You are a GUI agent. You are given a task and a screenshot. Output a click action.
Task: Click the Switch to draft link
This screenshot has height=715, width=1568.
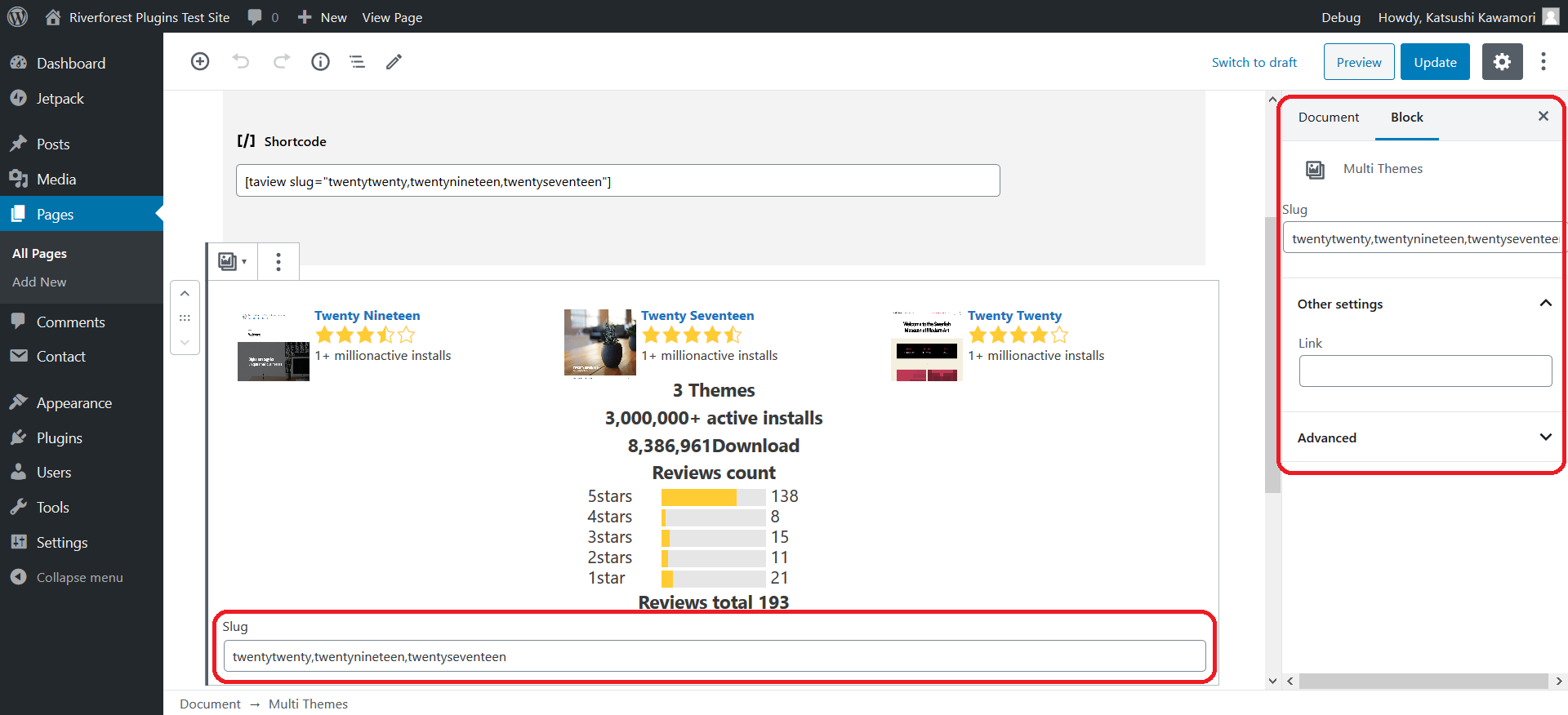pyautogui.click(x=1254, y=62)
